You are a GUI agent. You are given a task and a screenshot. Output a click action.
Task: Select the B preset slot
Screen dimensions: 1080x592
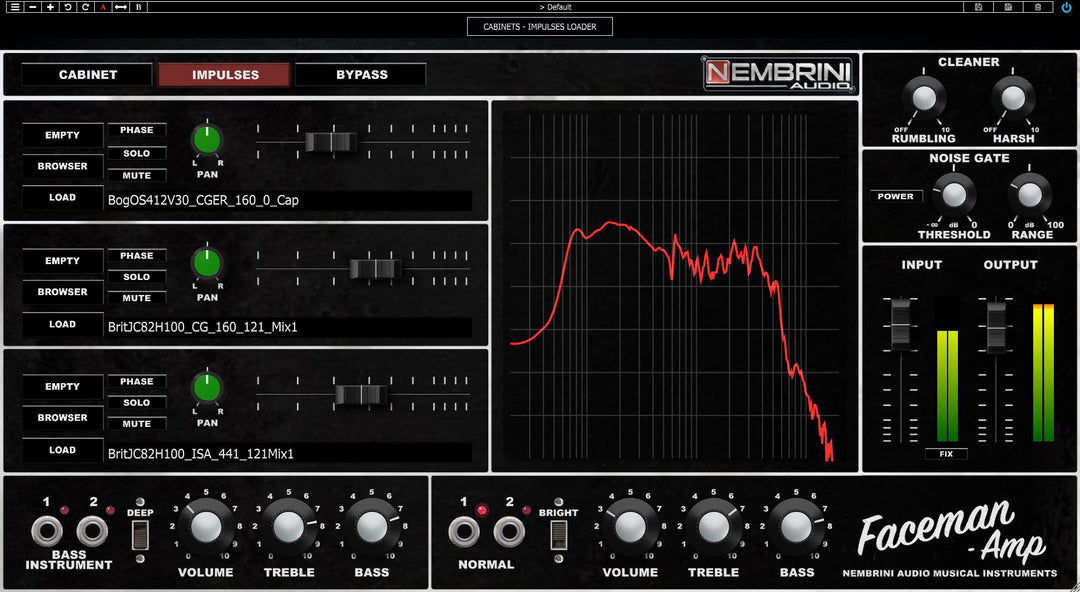tap(138, 7)
